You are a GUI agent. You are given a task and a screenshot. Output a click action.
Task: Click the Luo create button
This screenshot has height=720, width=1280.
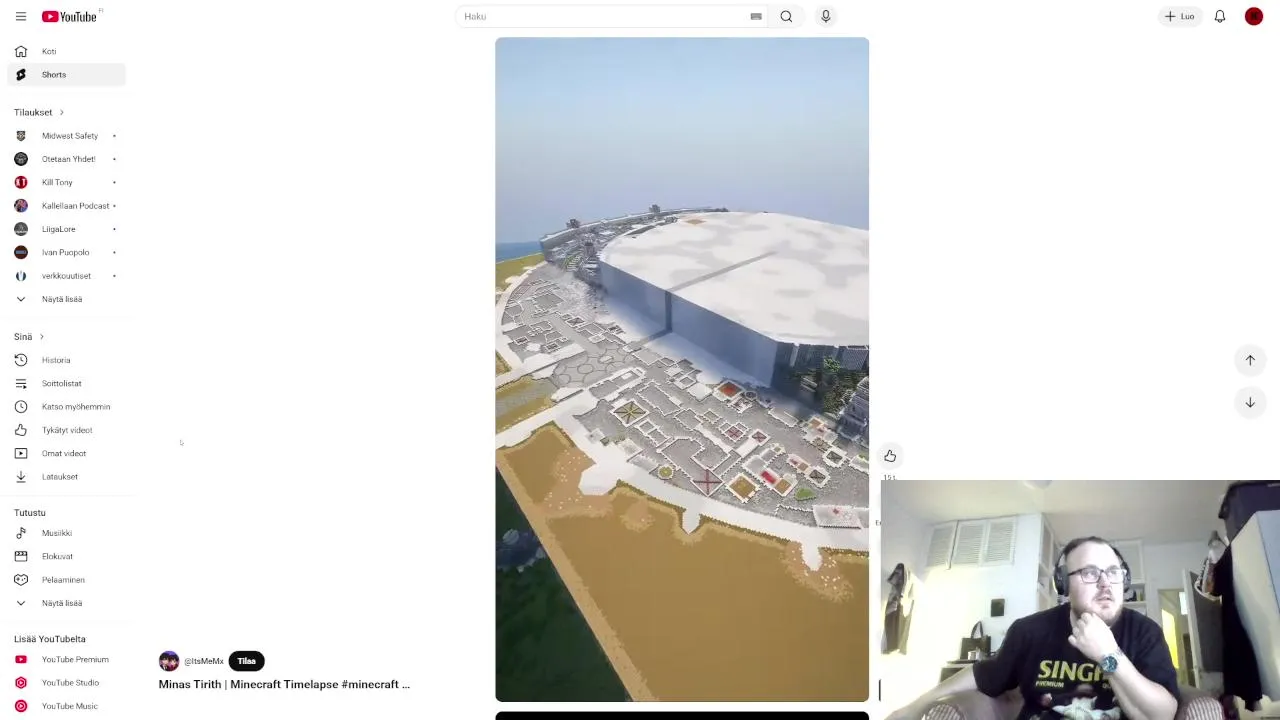coord(1179,16)
